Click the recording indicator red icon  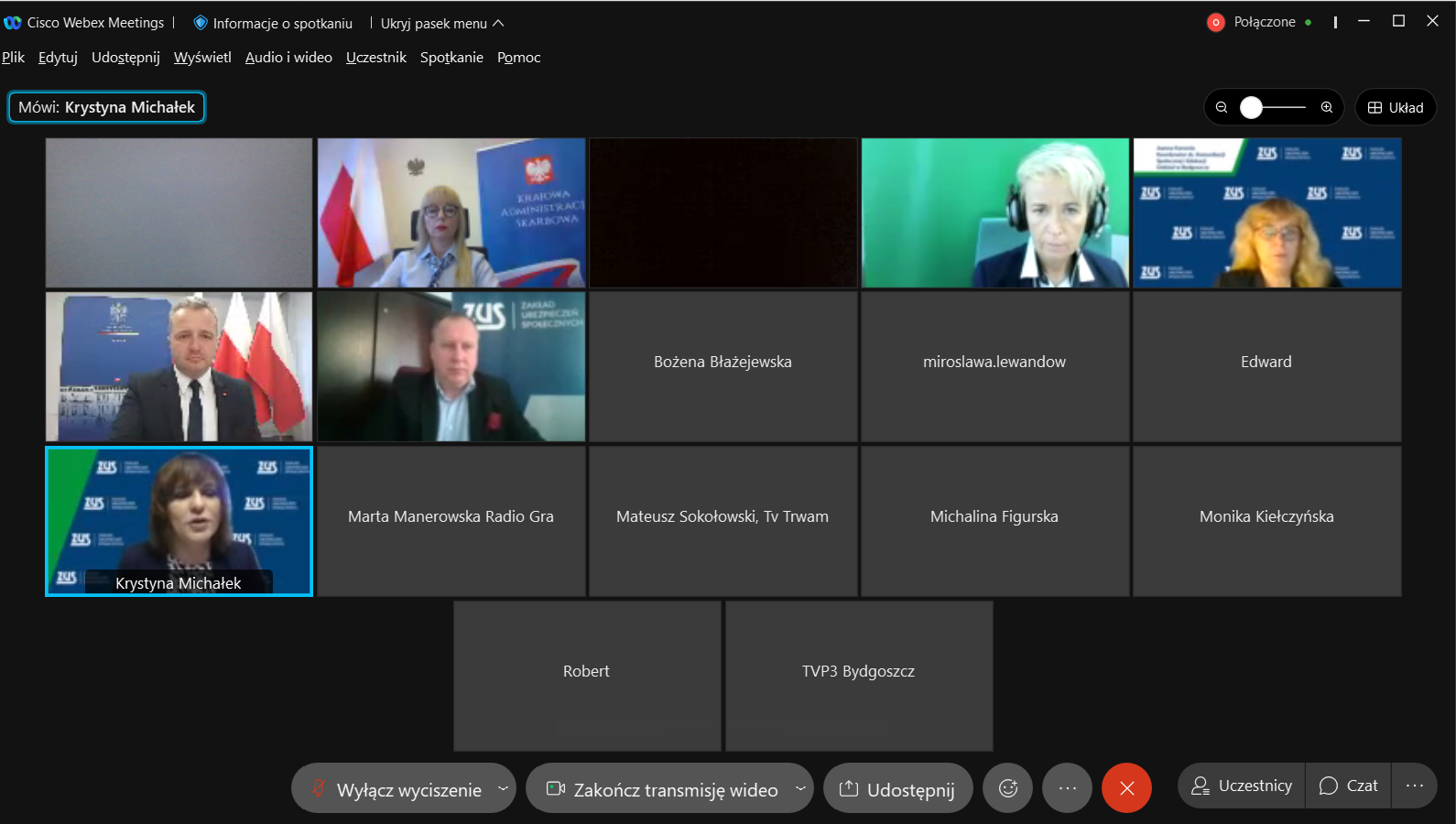point(1215,23)
